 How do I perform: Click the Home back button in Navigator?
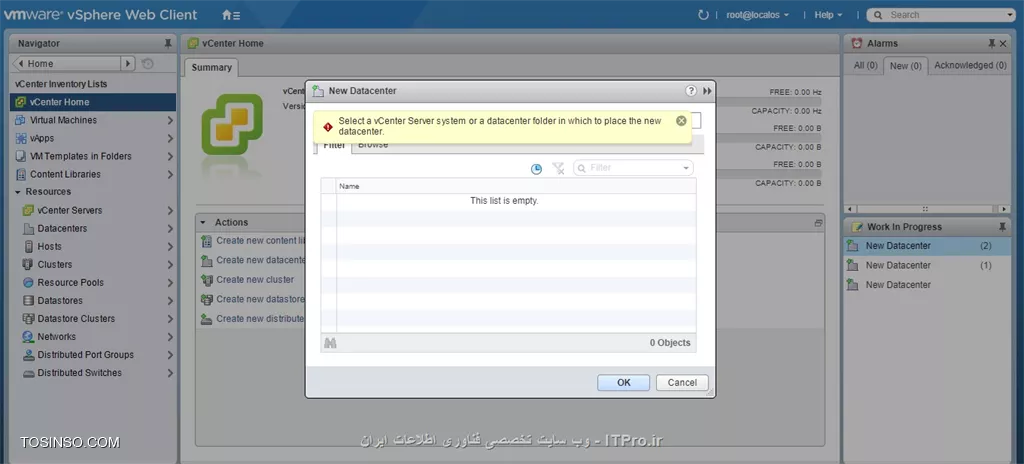(x=67, y=63)
